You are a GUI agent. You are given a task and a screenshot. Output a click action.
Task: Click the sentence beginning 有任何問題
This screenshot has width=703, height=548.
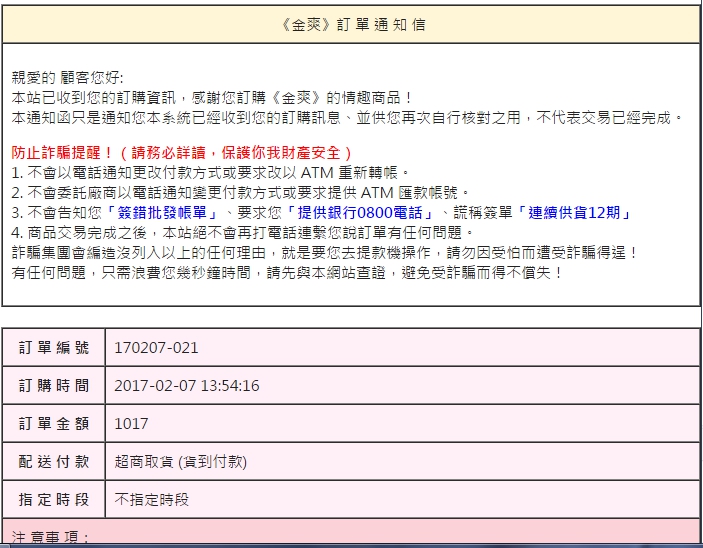[x=287, y=272]
